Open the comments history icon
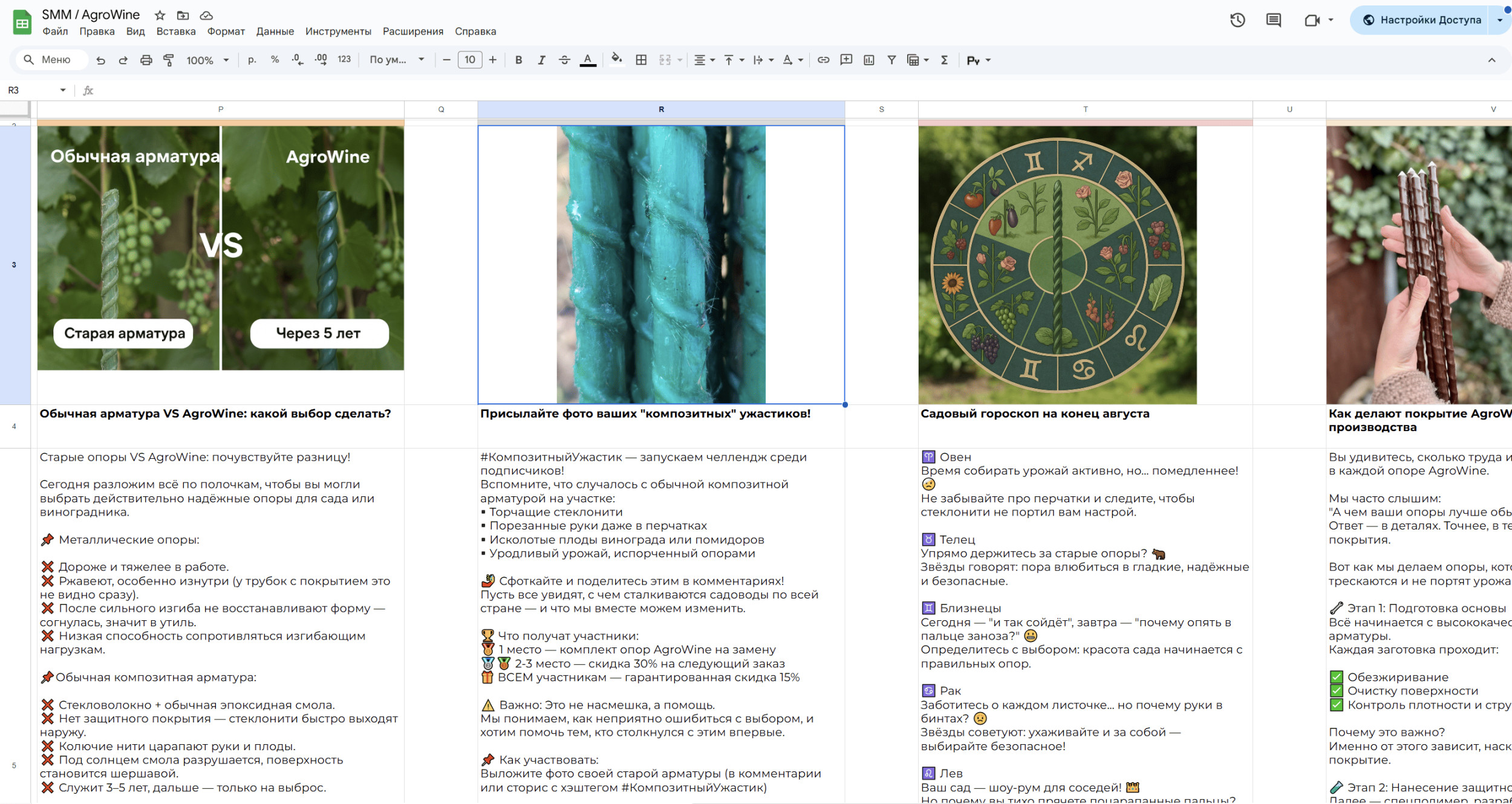 1274,20
